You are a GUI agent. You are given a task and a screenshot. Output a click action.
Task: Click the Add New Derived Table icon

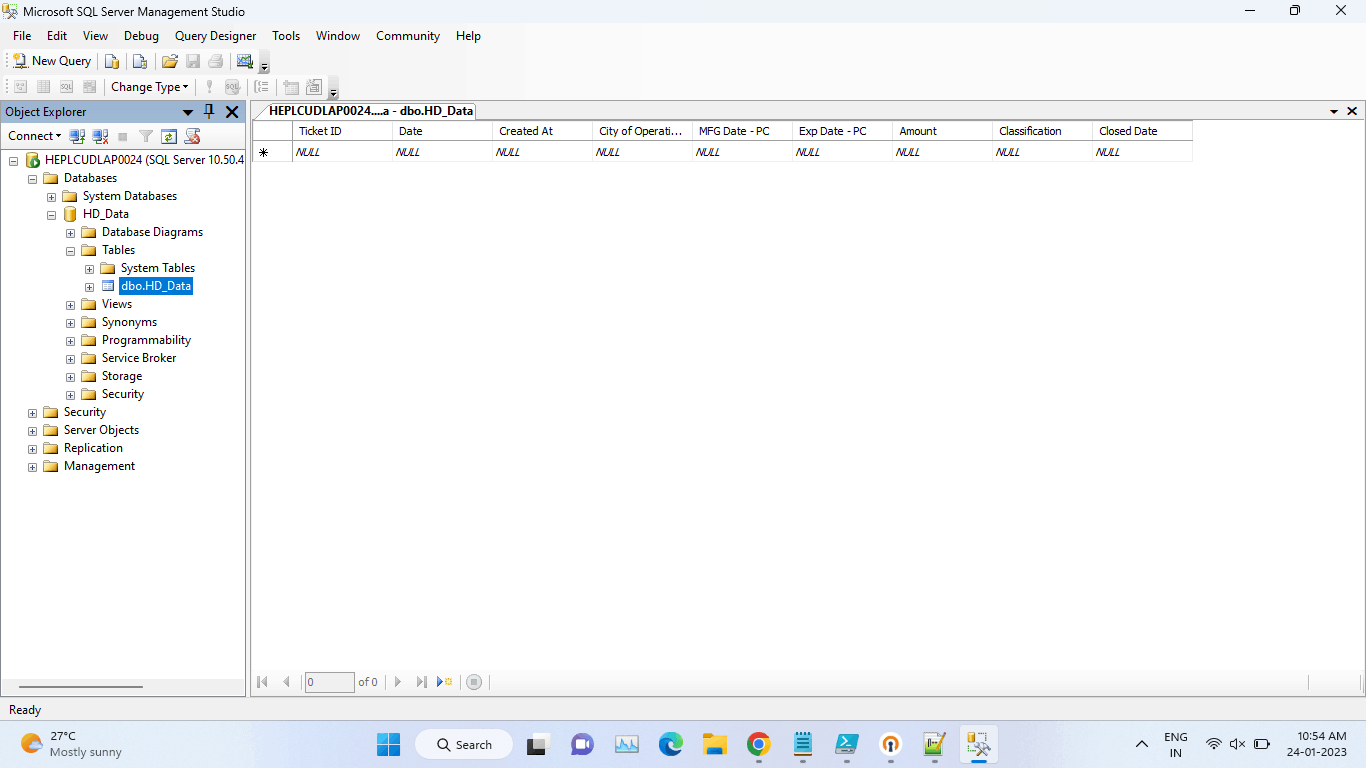click(x=314, y=87)
